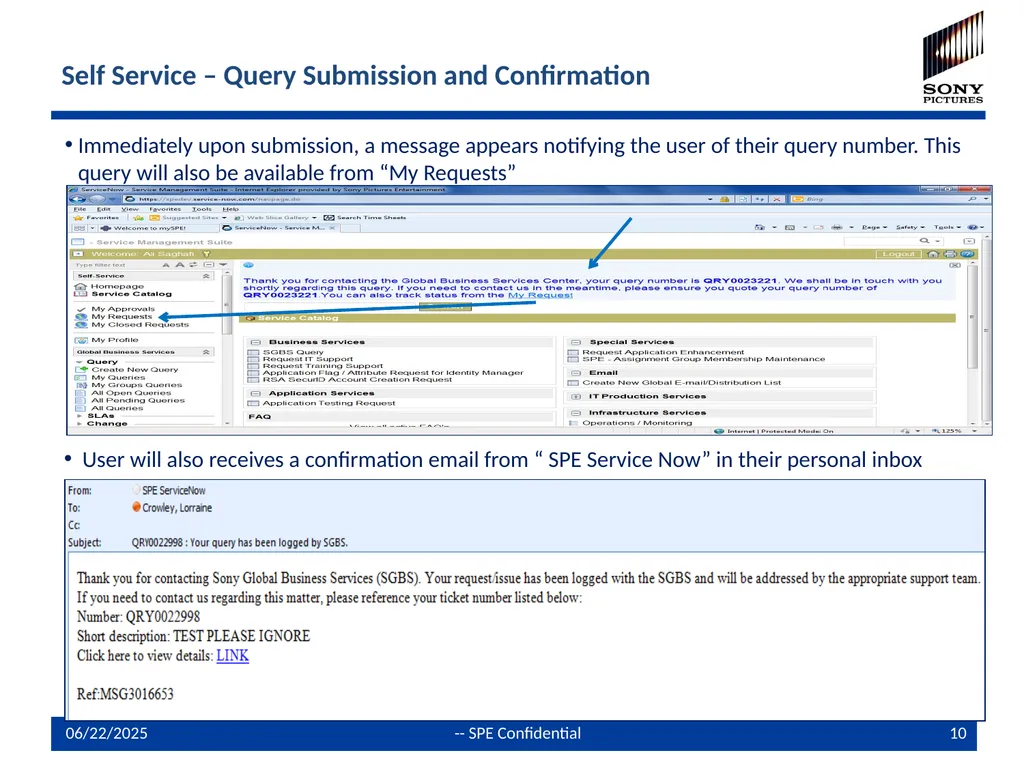
Task: Open Application Testing Request item
Action: [328, 403]
